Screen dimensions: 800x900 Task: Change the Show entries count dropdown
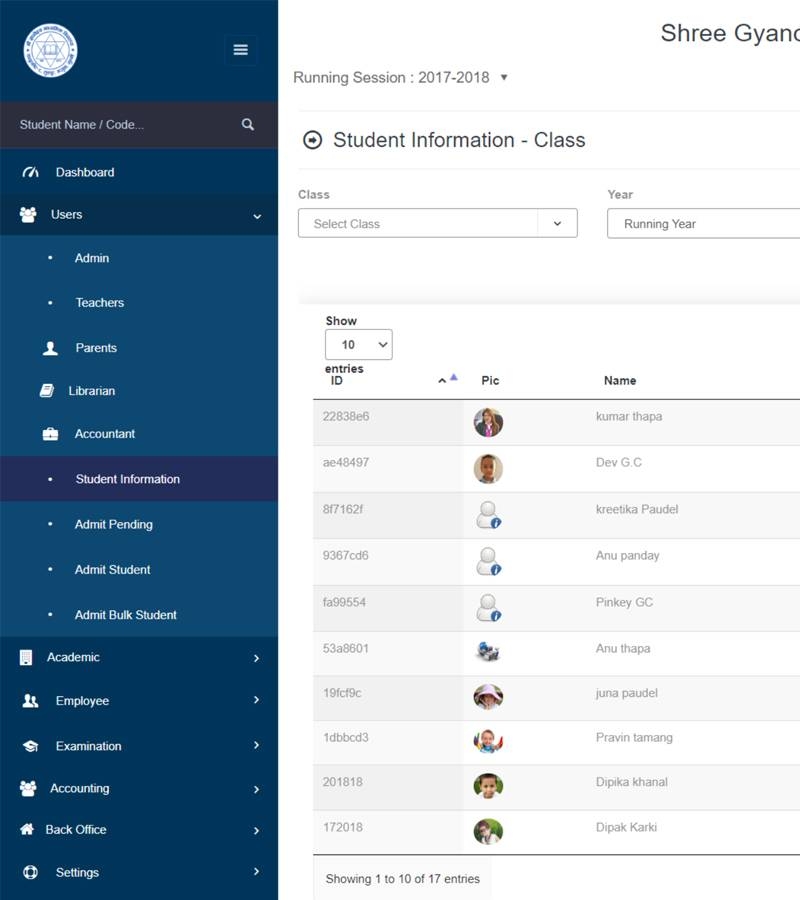point(358,345)
